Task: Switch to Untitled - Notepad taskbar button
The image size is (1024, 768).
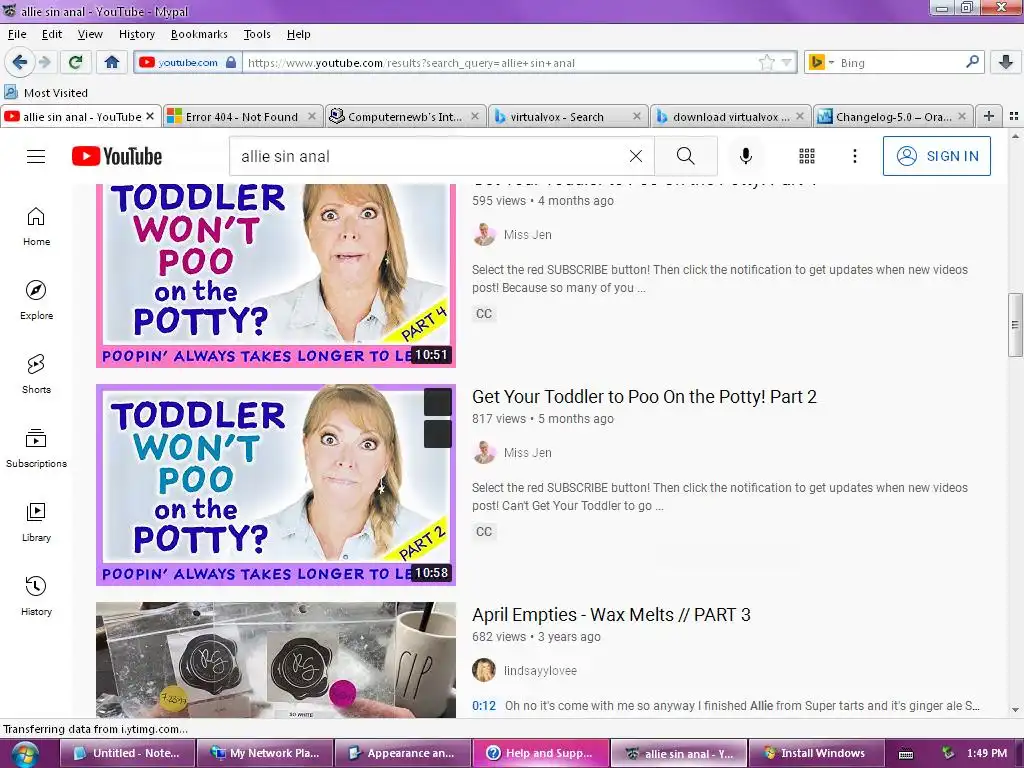Action: 128,753
